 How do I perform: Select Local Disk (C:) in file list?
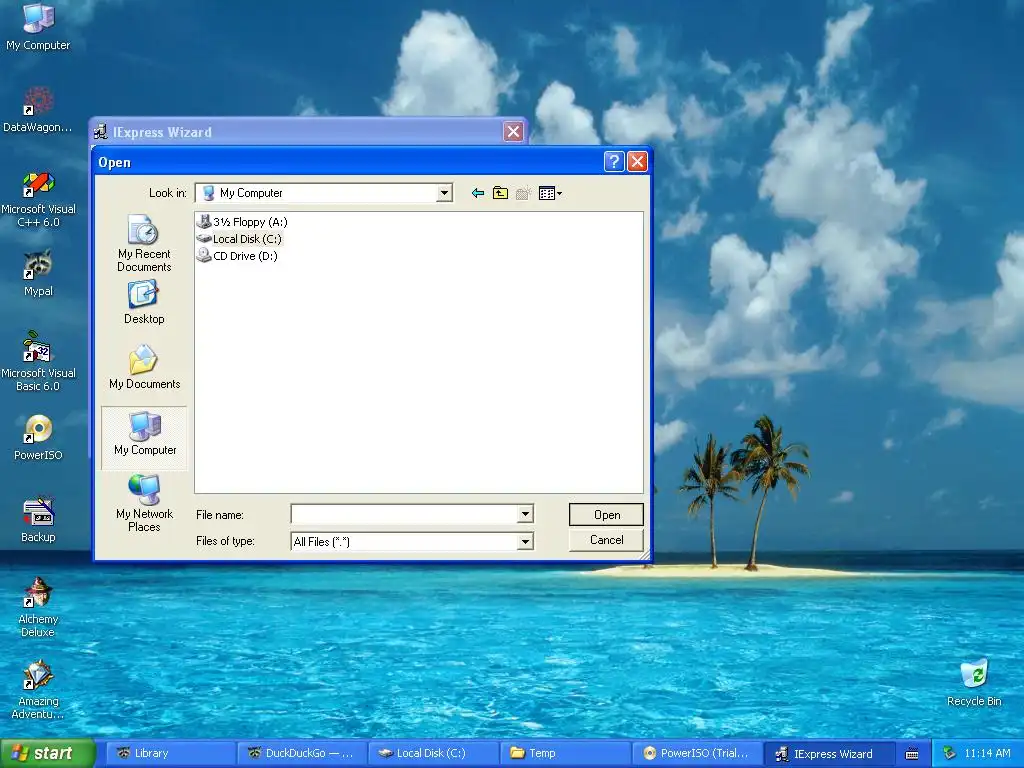tap(240, 239)
